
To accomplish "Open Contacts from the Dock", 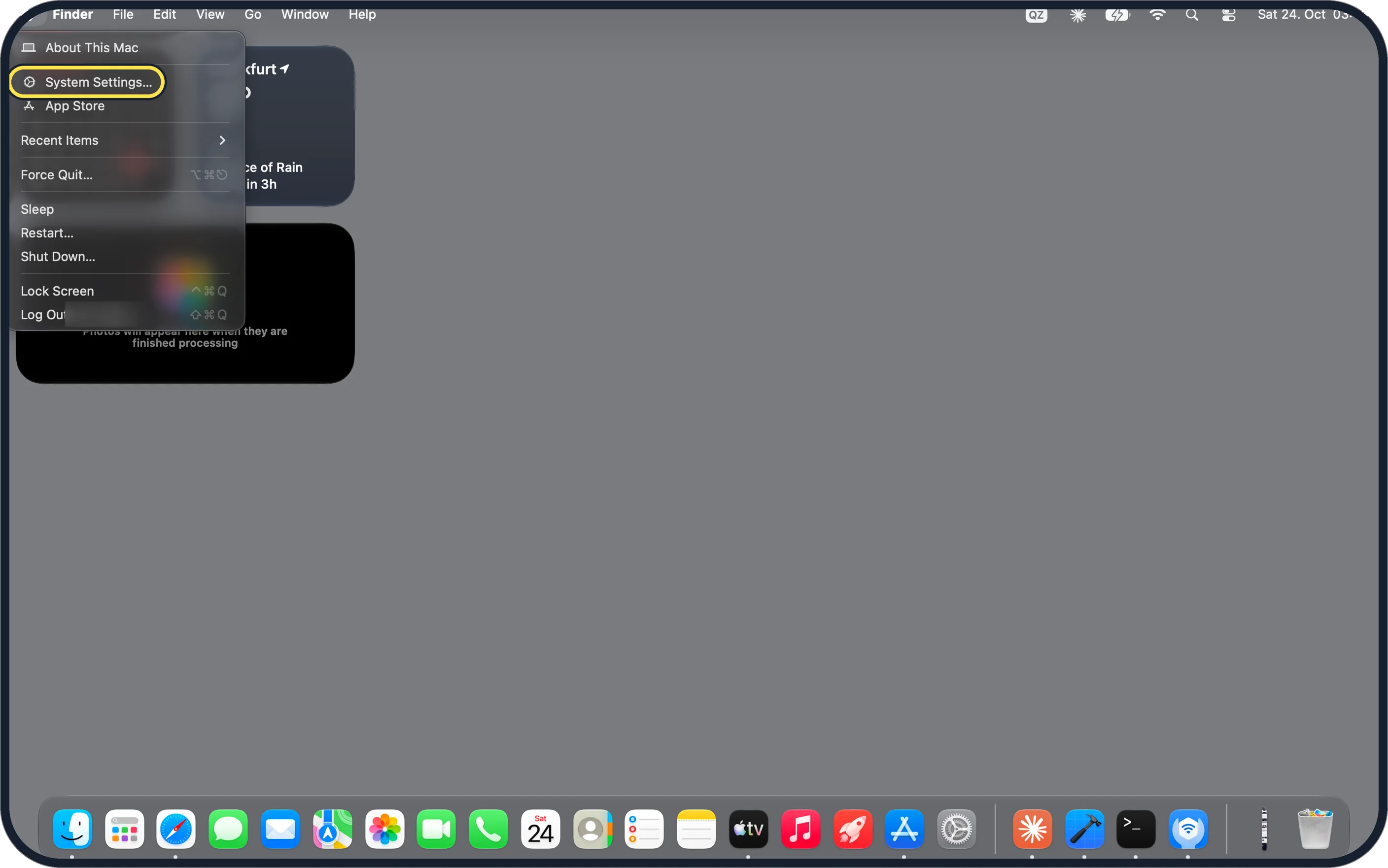I will point(592,829).
